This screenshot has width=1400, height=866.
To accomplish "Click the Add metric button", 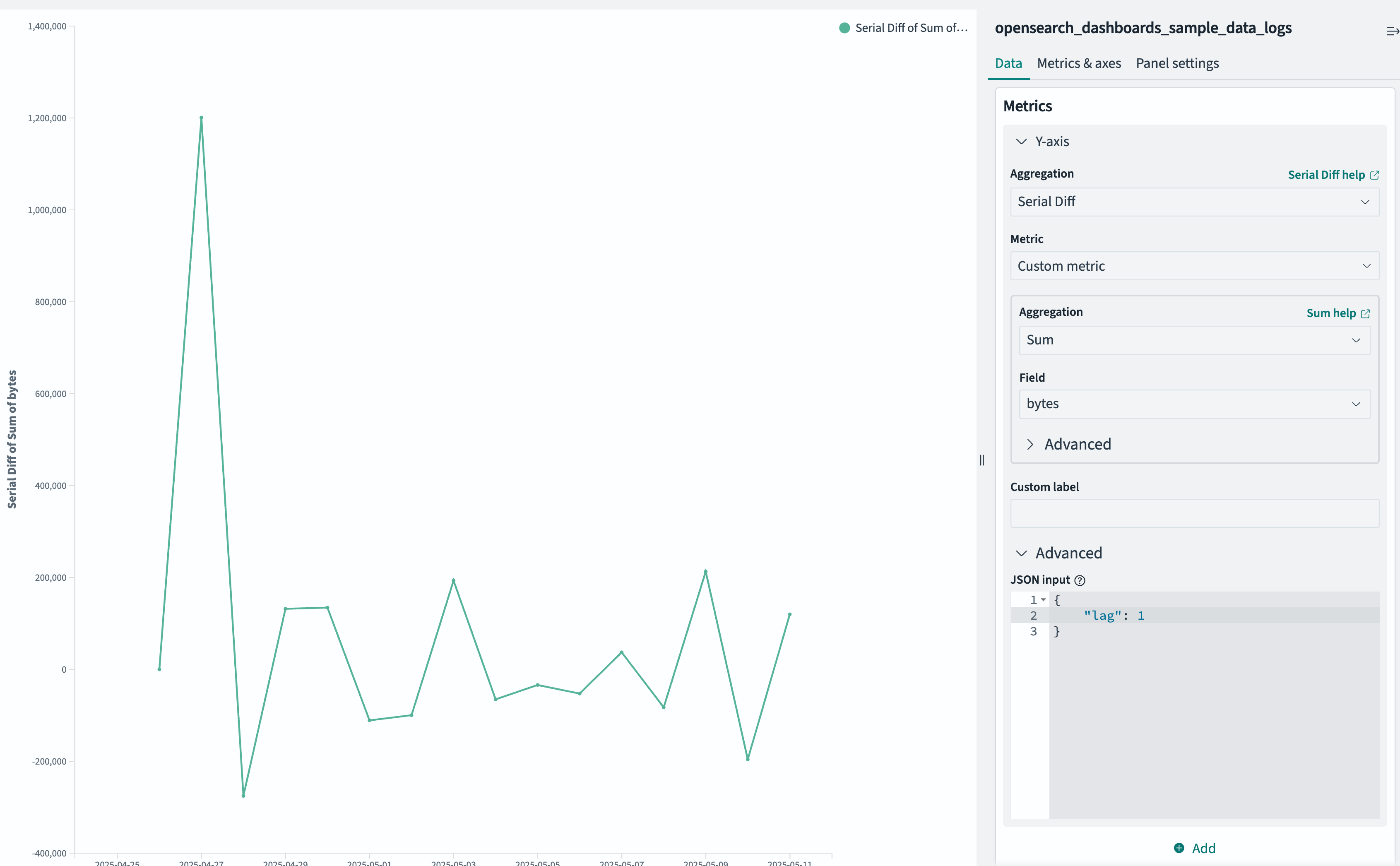I will pyautogui.click(x=1194, y=848).
